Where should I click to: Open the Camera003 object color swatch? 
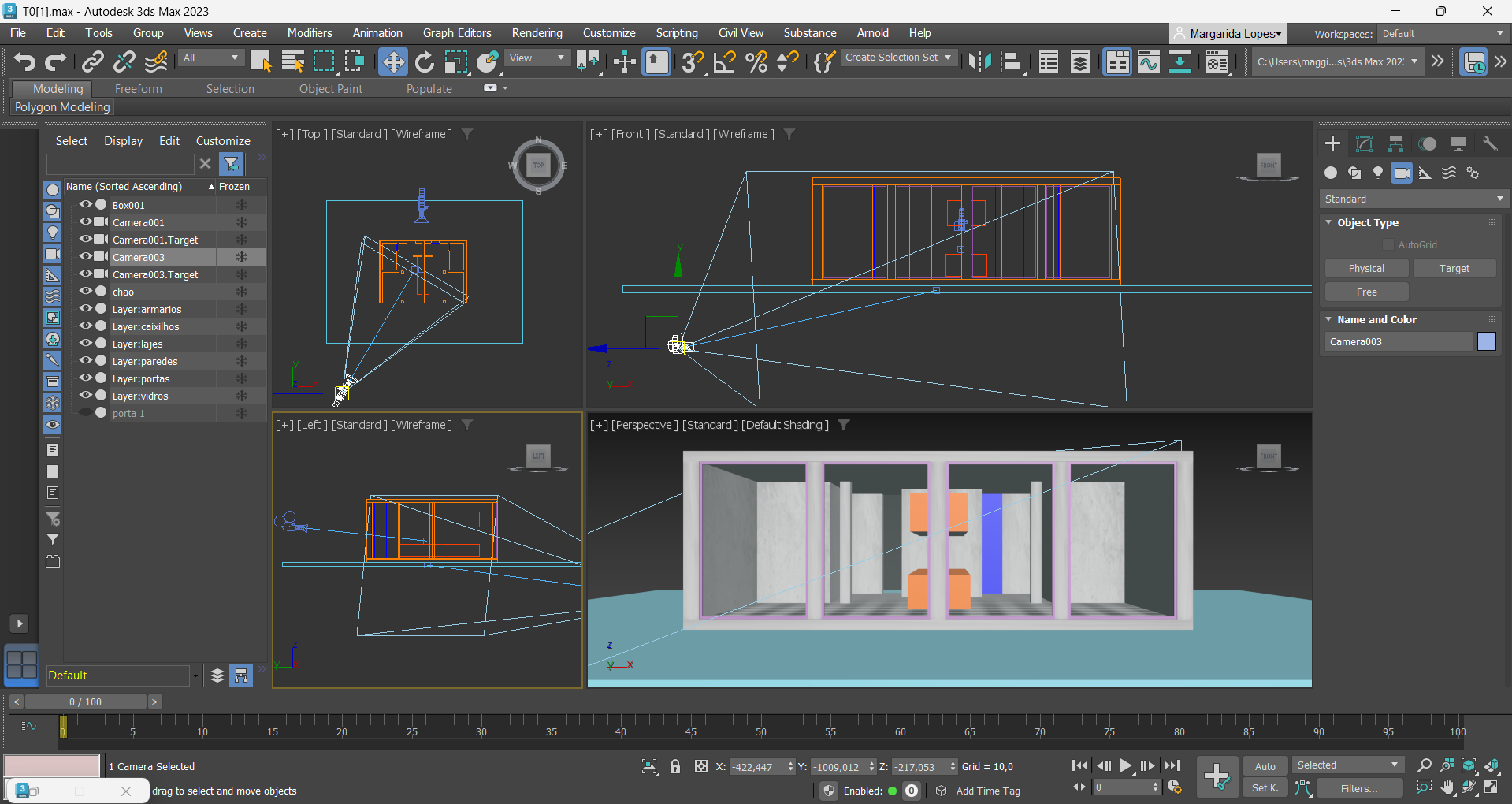[x=1486, y=341]
